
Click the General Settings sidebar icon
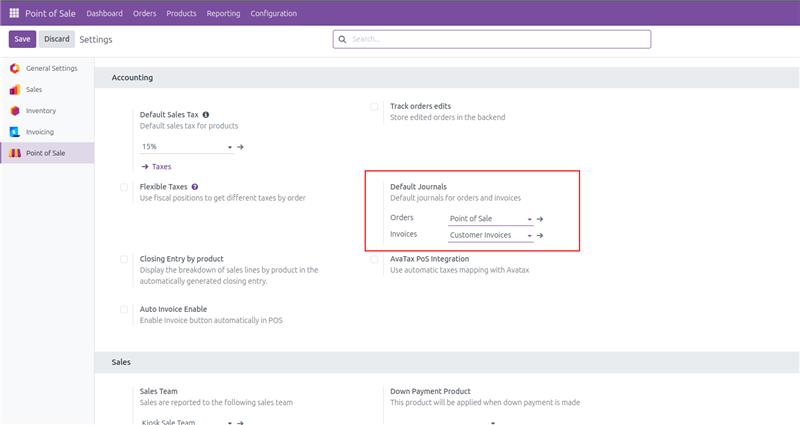point(14,68)
